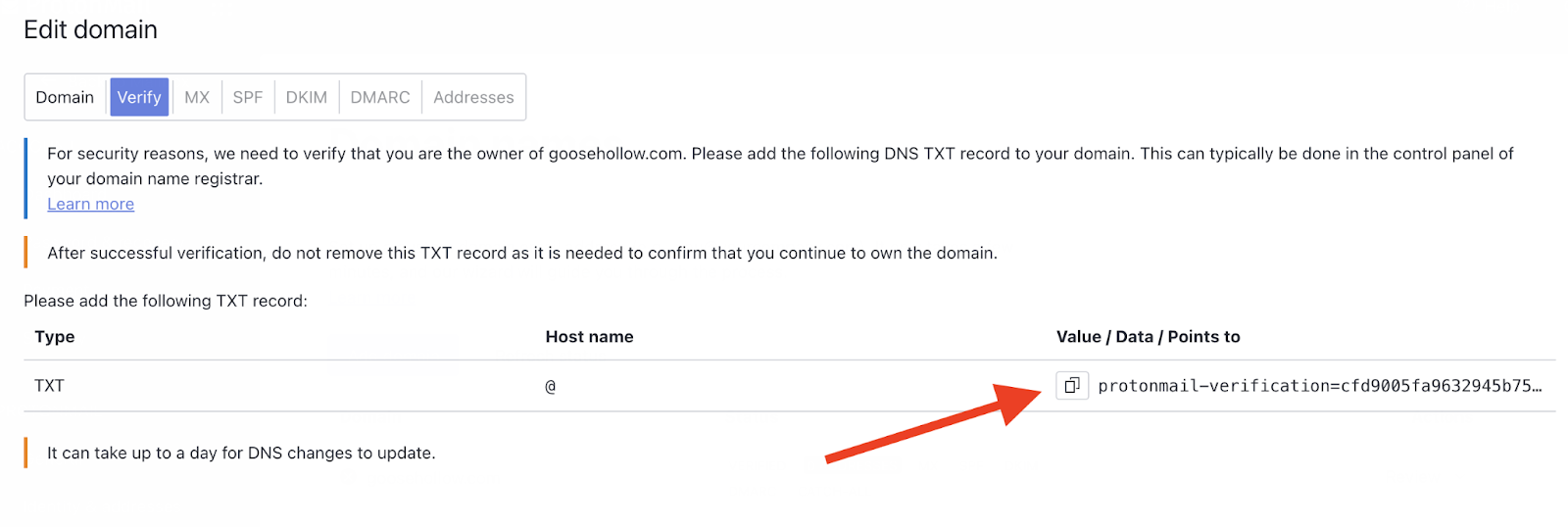Image resolution: width=1568 pixels, height=527 pixels.
Task: Go to the SPF tab
Action: tap(248, 97)
